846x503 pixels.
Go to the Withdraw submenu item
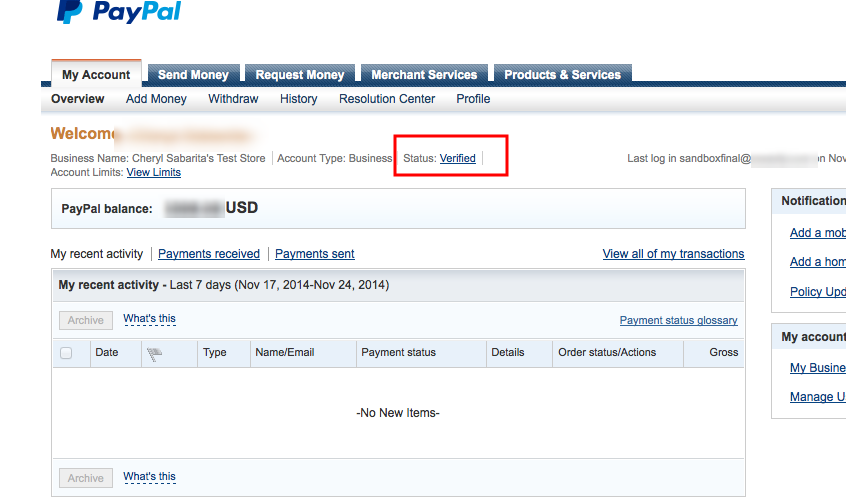233,99
